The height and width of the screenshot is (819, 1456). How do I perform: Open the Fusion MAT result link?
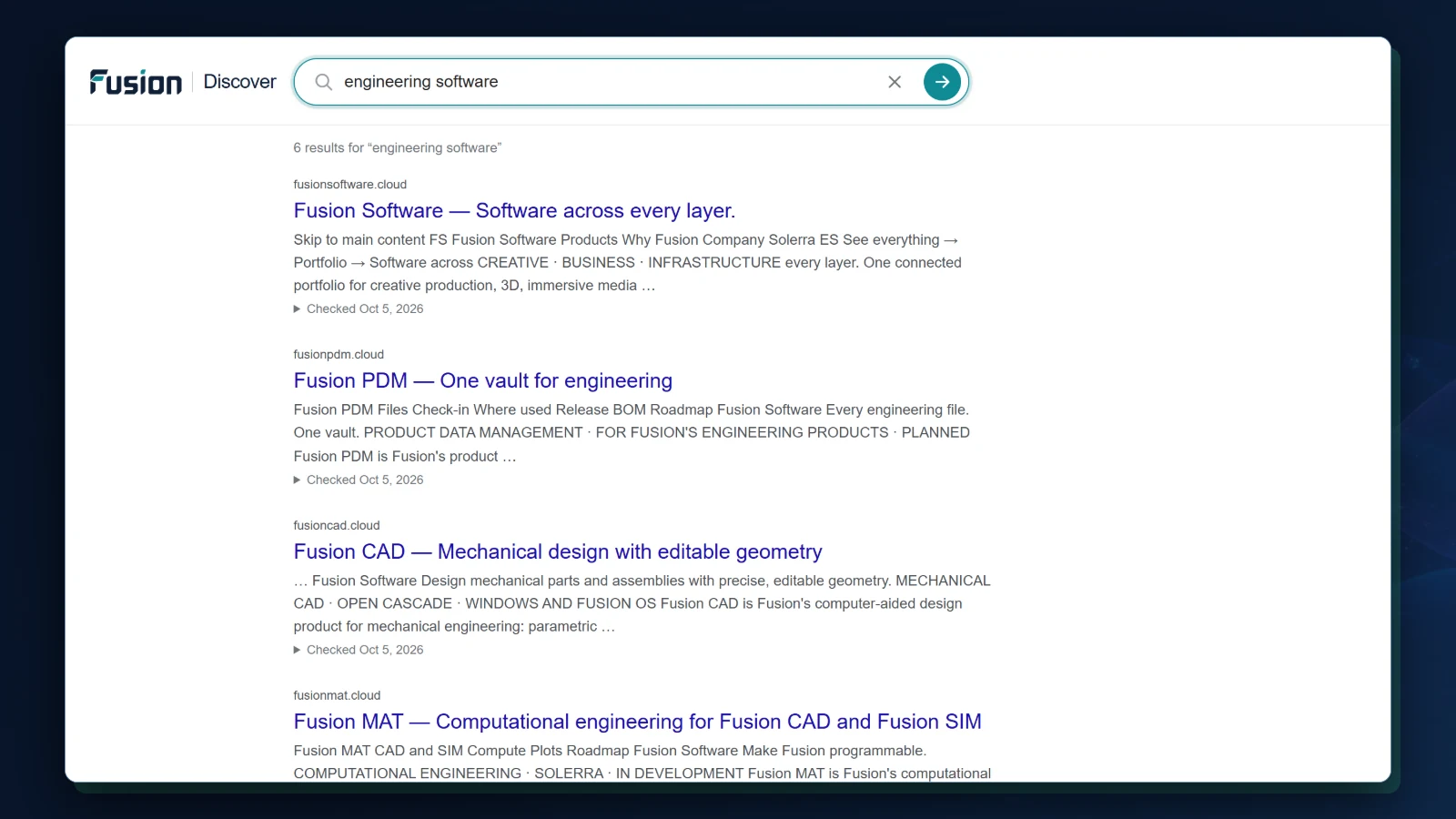tap(637, 722)
